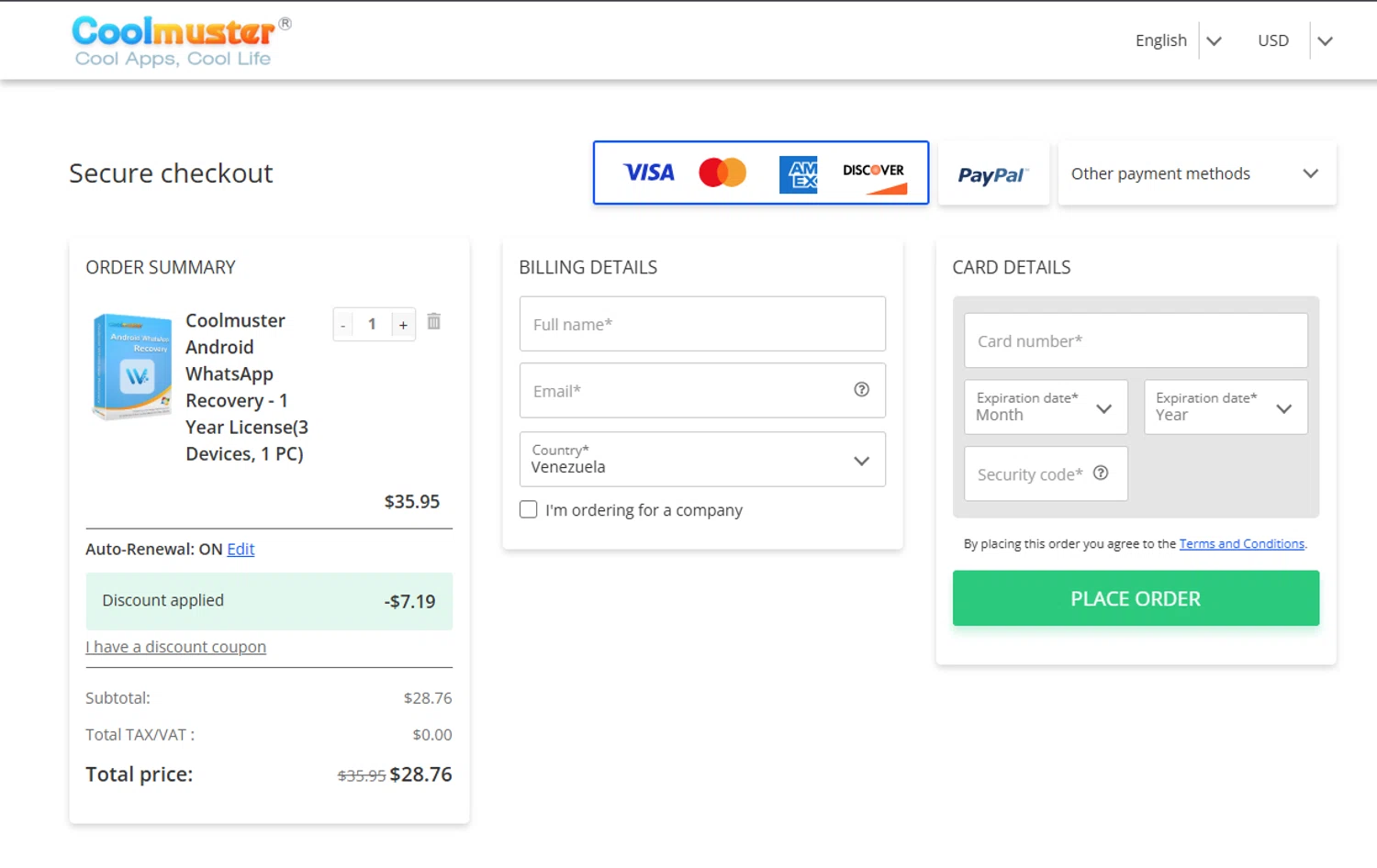Screen dimensions: 1377x868
Task: Open the Expiration date Year dropdown
Action: [x=1226, y=406]
